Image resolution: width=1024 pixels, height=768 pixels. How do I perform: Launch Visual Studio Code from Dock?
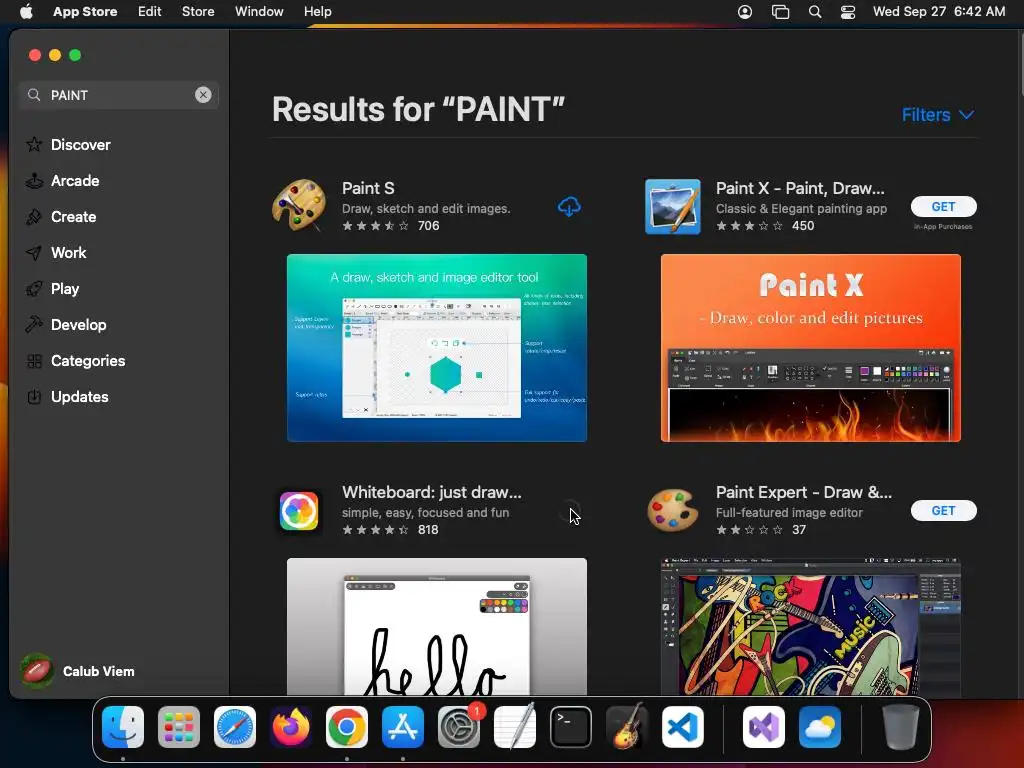tap(683, 727)
